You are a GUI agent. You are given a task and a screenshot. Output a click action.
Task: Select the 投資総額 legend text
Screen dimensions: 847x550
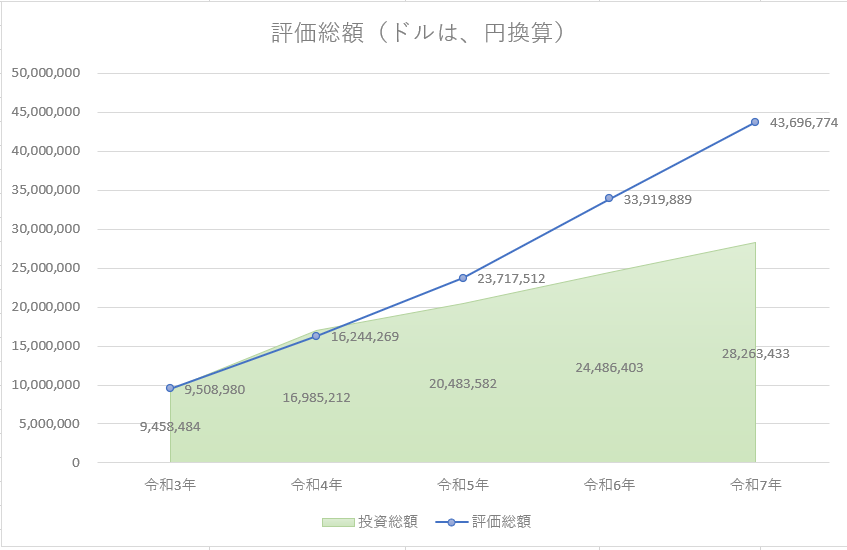pos(388,522)
